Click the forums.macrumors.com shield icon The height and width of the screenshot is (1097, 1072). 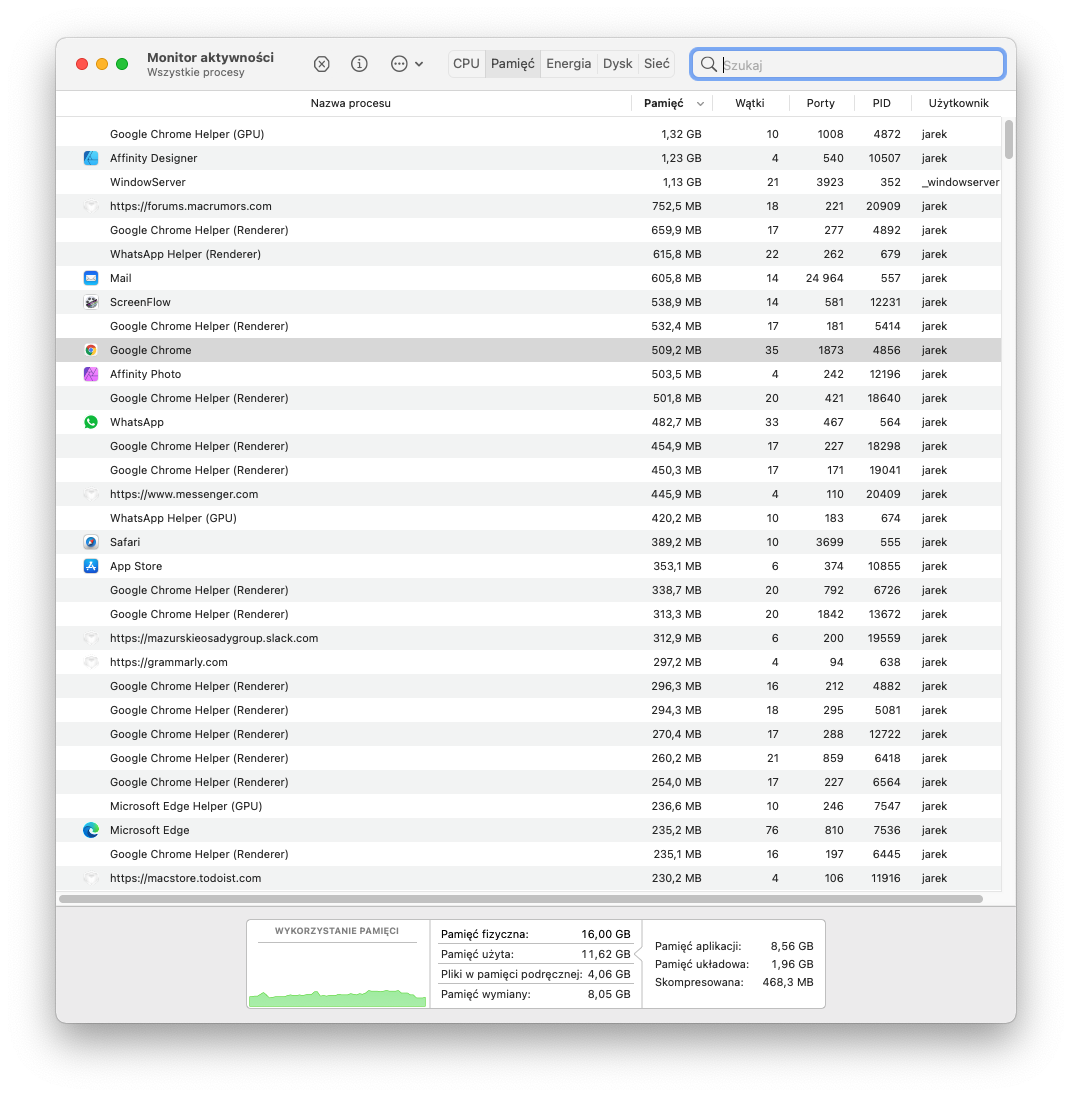(91, 206)
